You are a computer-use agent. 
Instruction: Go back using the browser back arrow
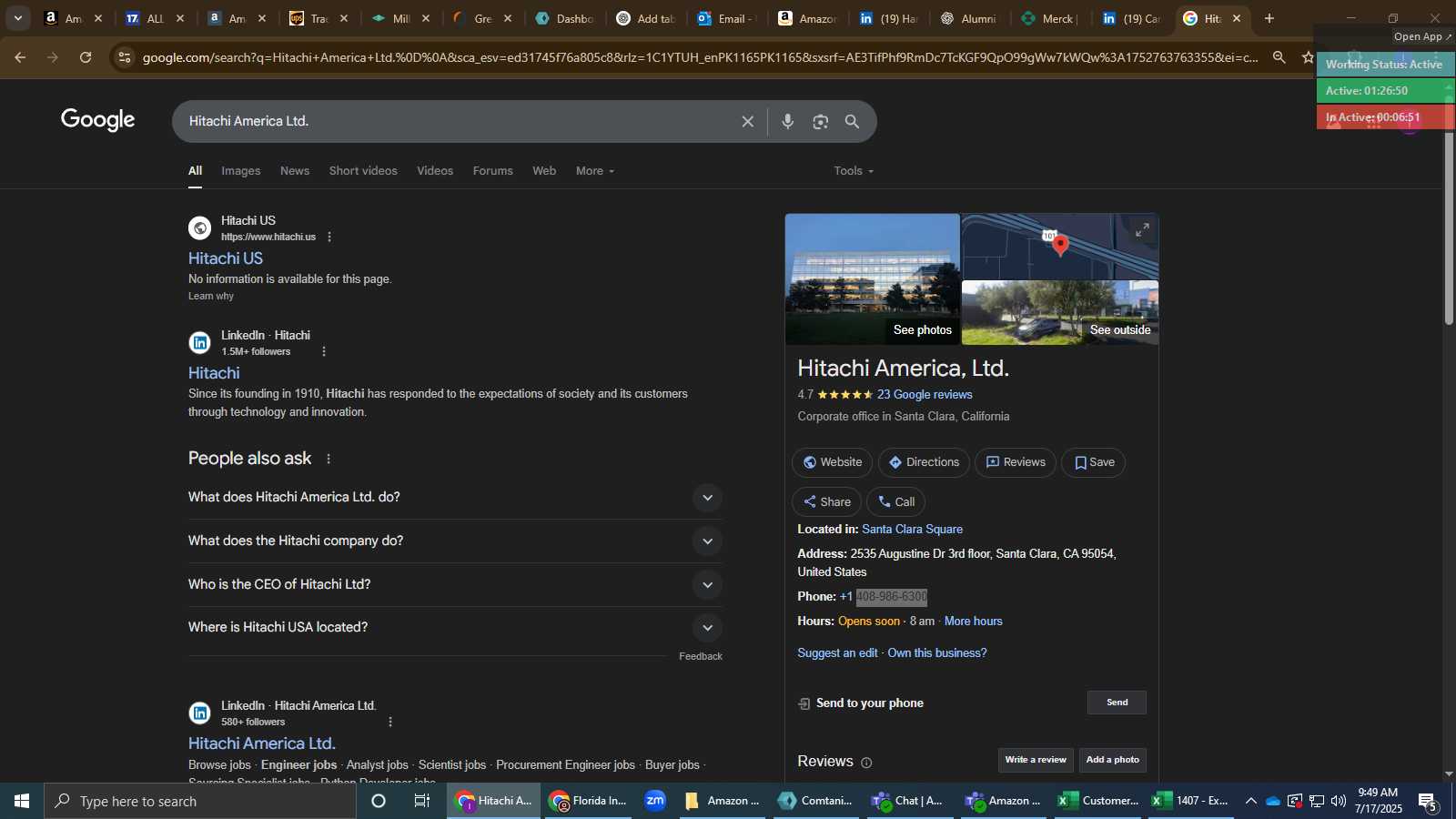click(x=20, y=57)
